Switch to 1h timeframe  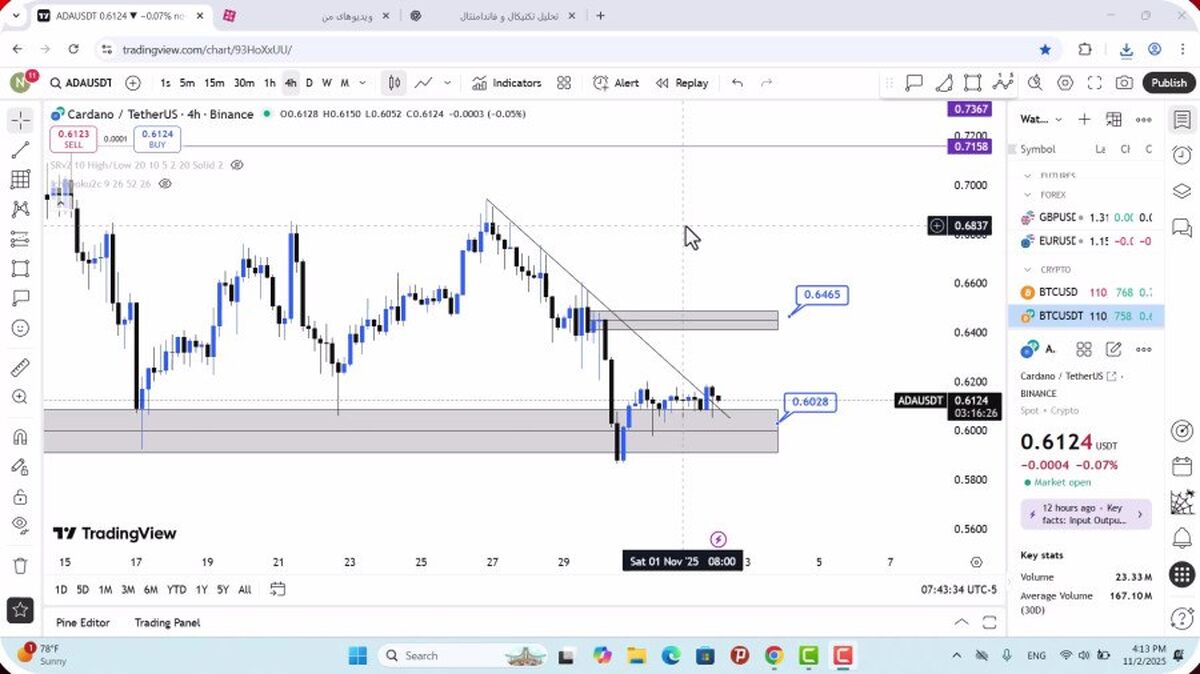click(270, 83)
